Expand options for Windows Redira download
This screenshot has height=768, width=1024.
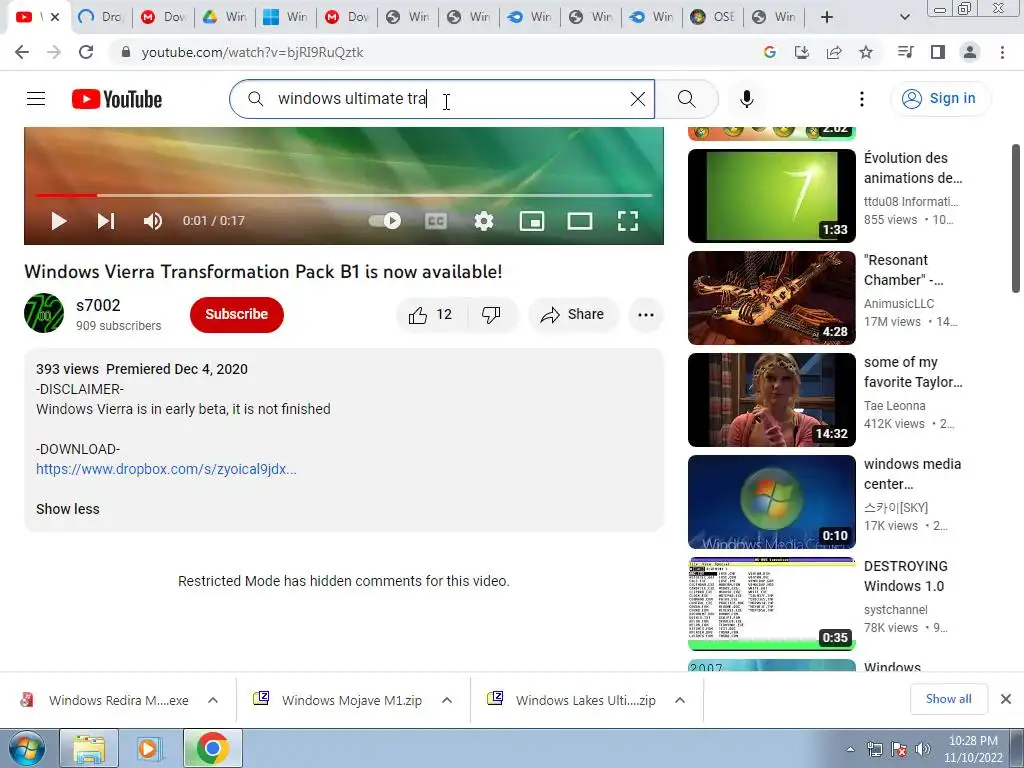coord(213,700)
